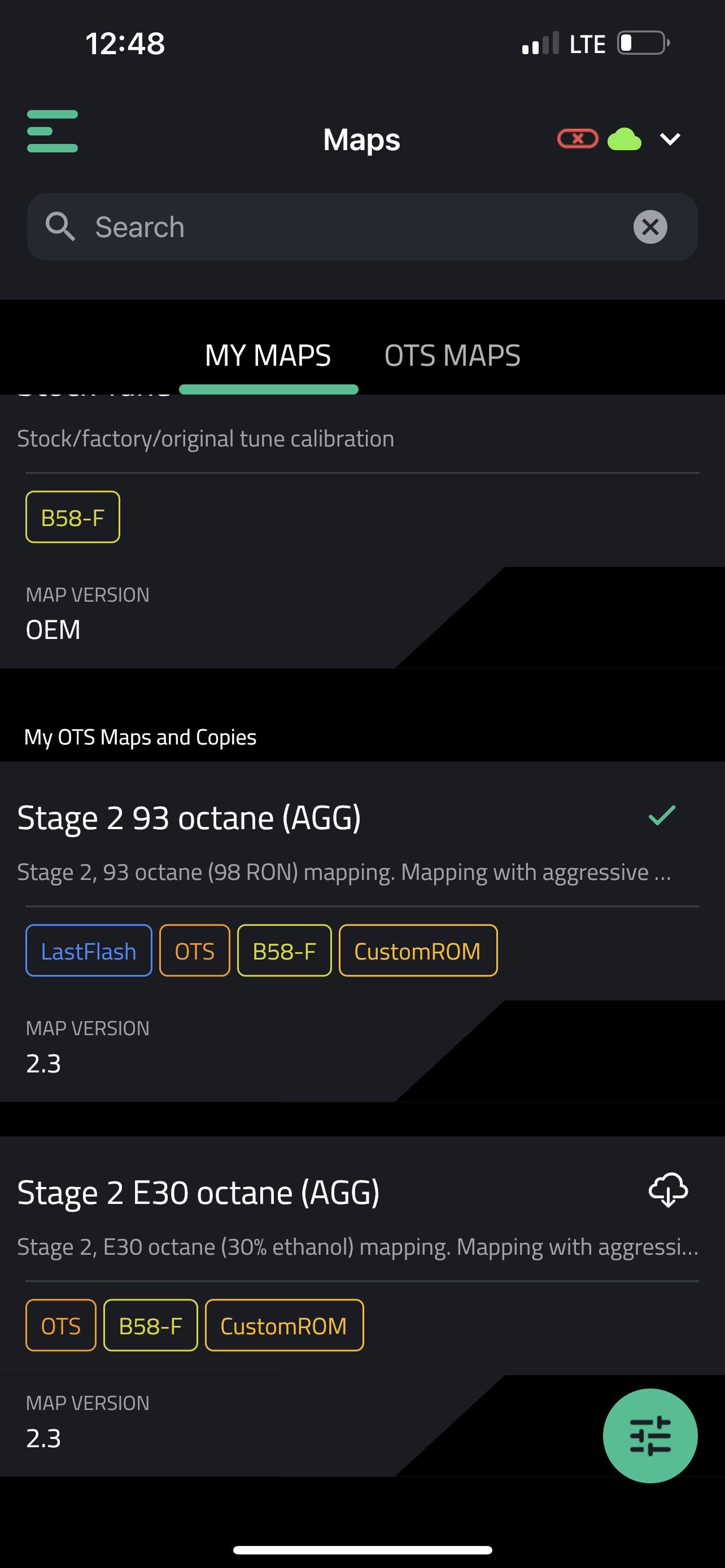The image size is (725, 1568).
Task: Tap the LastFlash tag
Action: tap(89, 951)
